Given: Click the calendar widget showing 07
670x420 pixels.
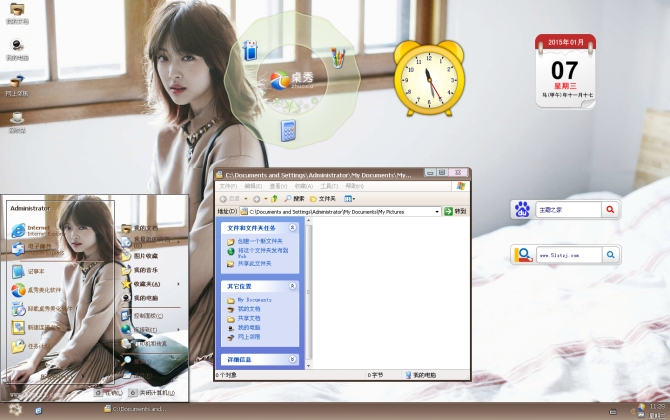Looking at the screenshot, I should [x=565, y=71].
